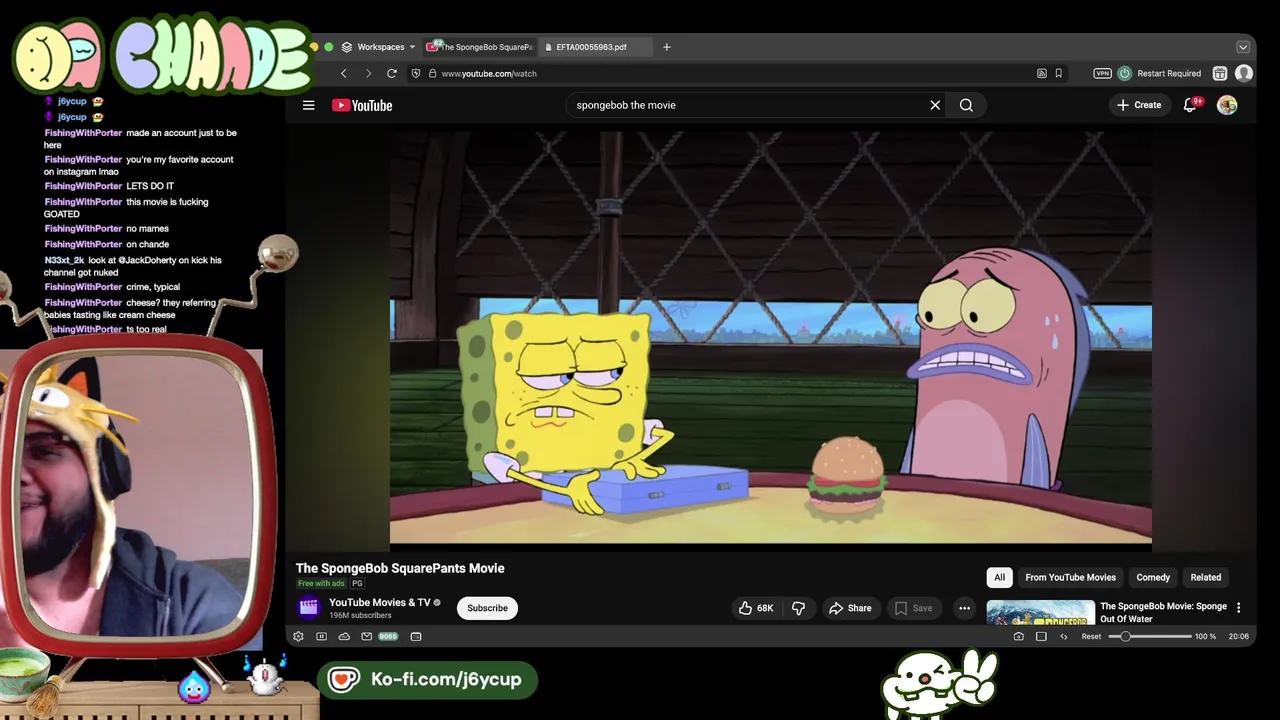
Task: Click the Save button
Action: point(914,608)
